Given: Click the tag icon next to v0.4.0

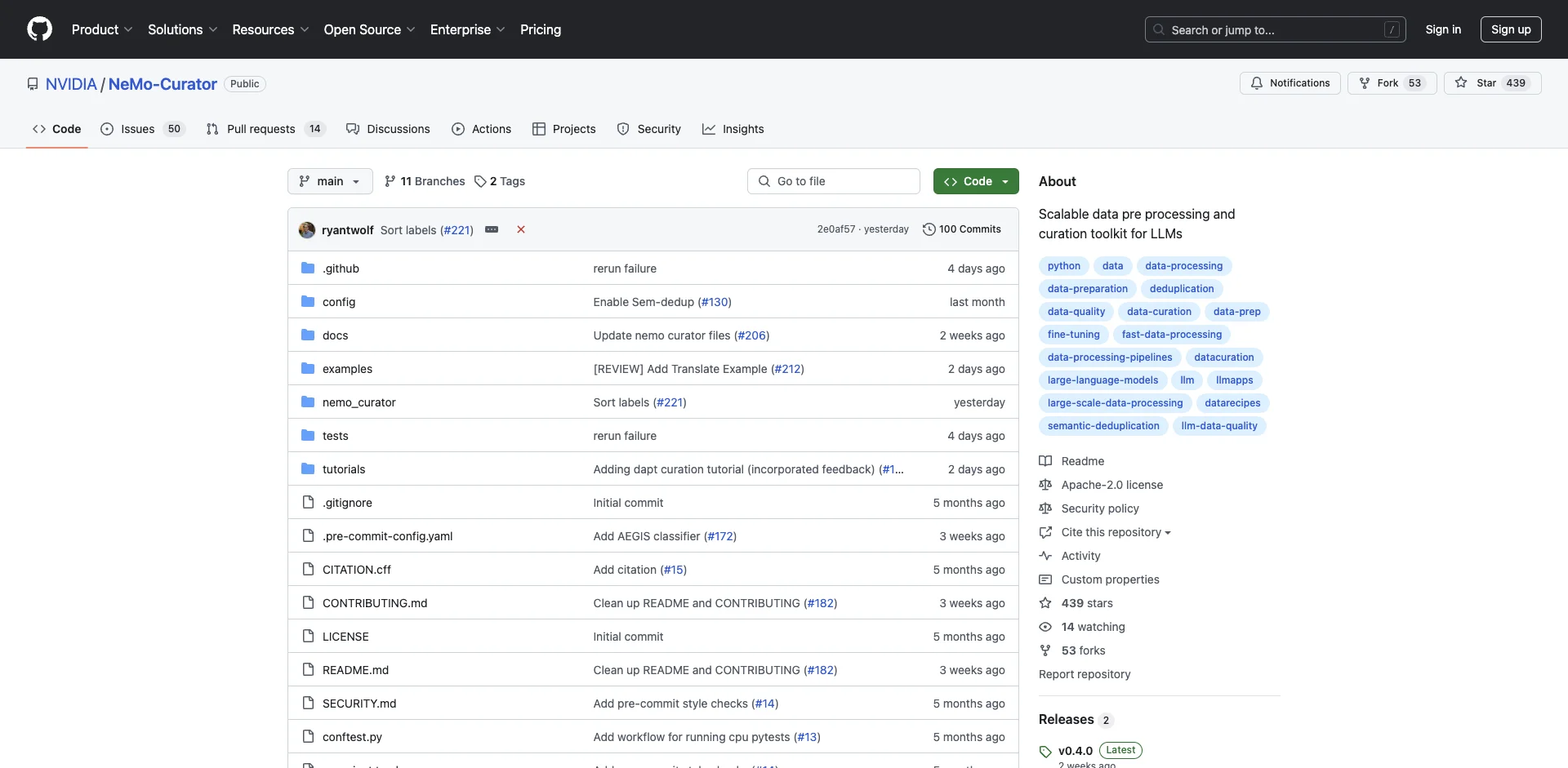Looking at the screenshot, I should [x=1045, y=752].
